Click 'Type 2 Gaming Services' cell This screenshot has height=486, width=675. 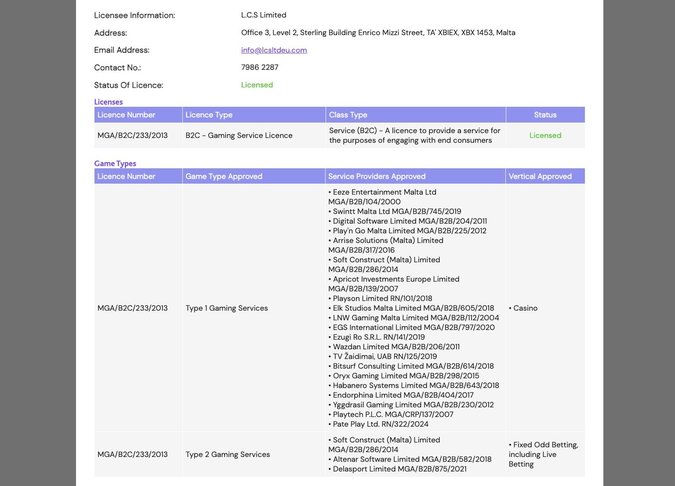[227, 454]
